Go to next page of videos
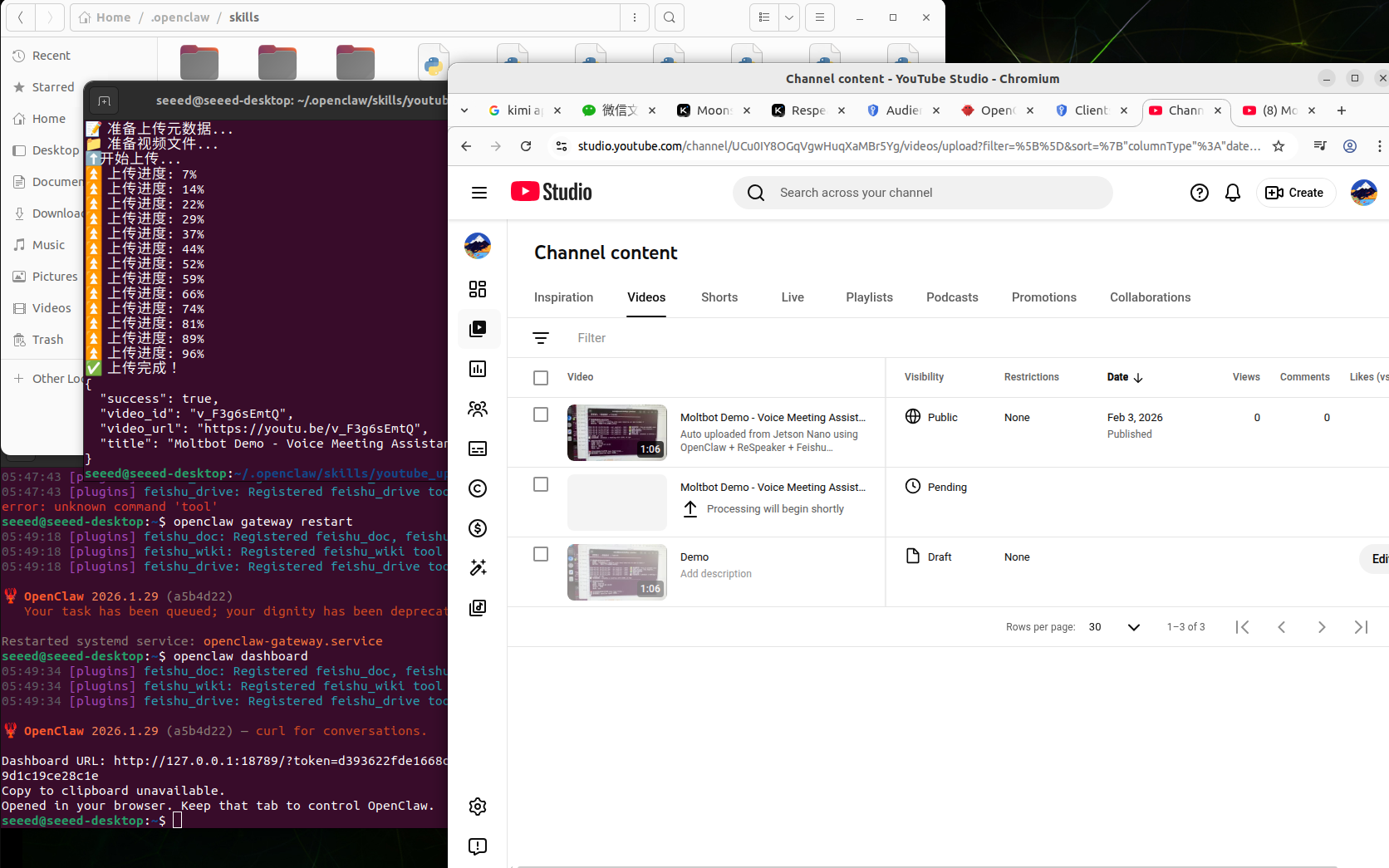 (x=1322, y=627)
